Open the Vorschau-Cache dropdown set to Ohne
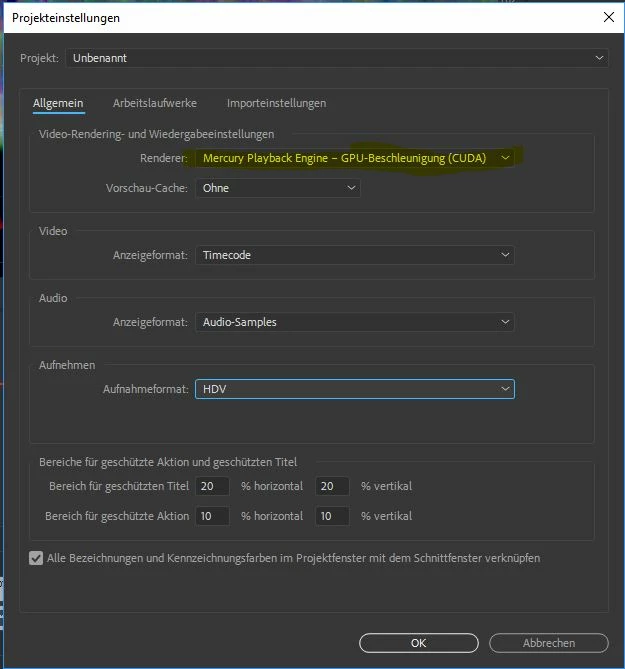This screenshot has width=625, height=669. coord(278,188)
